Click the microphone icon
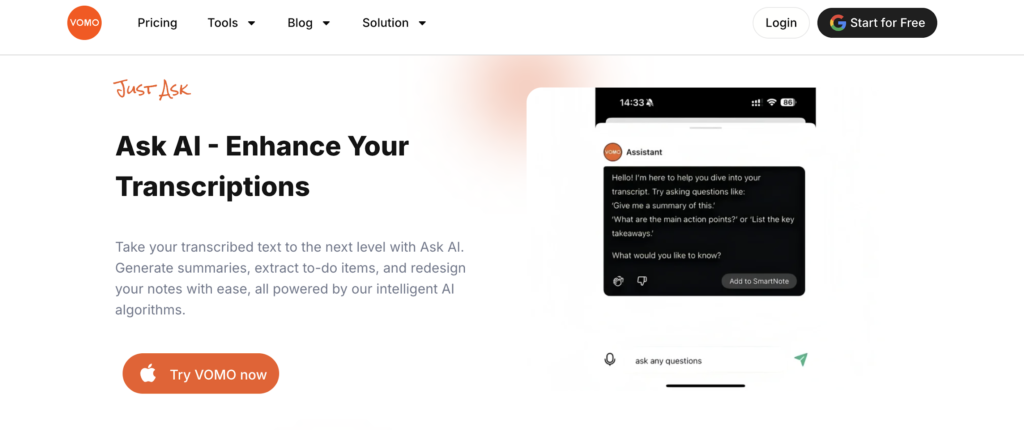The width and height of the screenshot is (1024, 430). 610,359
